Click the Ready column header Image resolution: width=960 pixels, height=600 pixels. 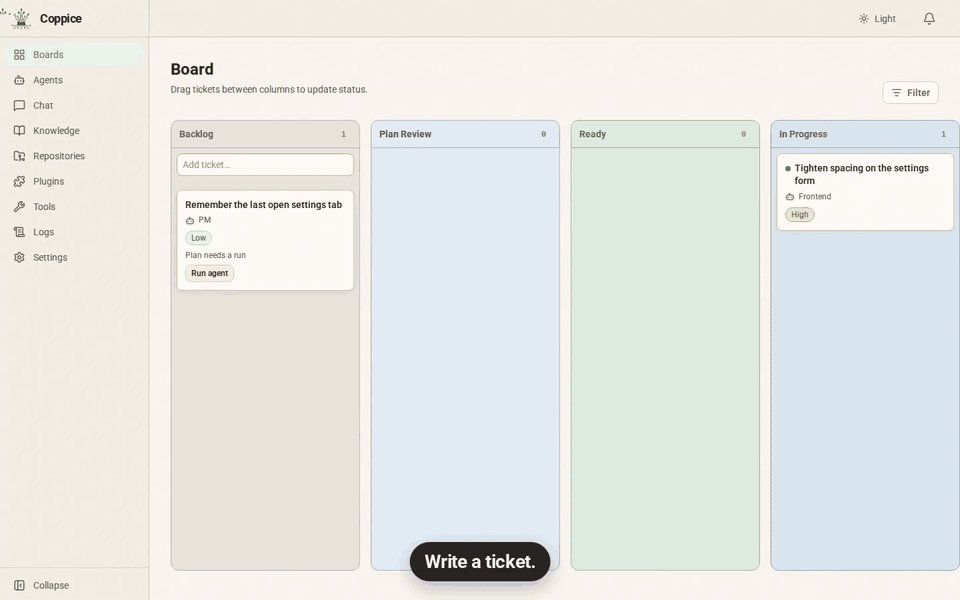click(666, 134)
